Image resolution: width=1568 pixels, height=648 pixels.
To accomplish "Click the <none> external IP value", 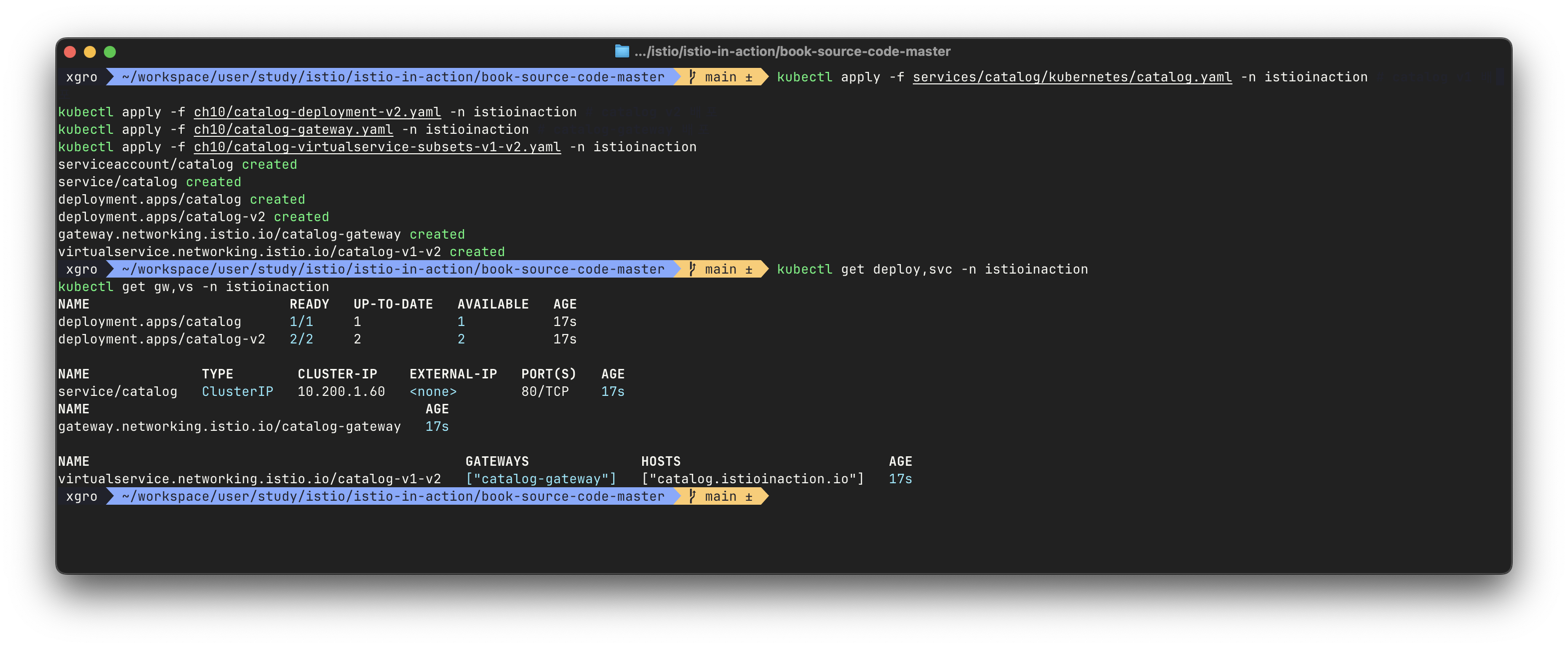I will [x=433, y=392].
